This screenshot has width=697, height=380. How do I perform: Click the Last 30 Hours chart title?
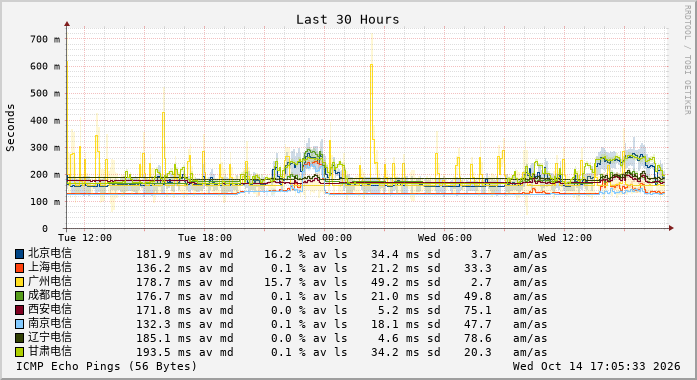point(348,20)
